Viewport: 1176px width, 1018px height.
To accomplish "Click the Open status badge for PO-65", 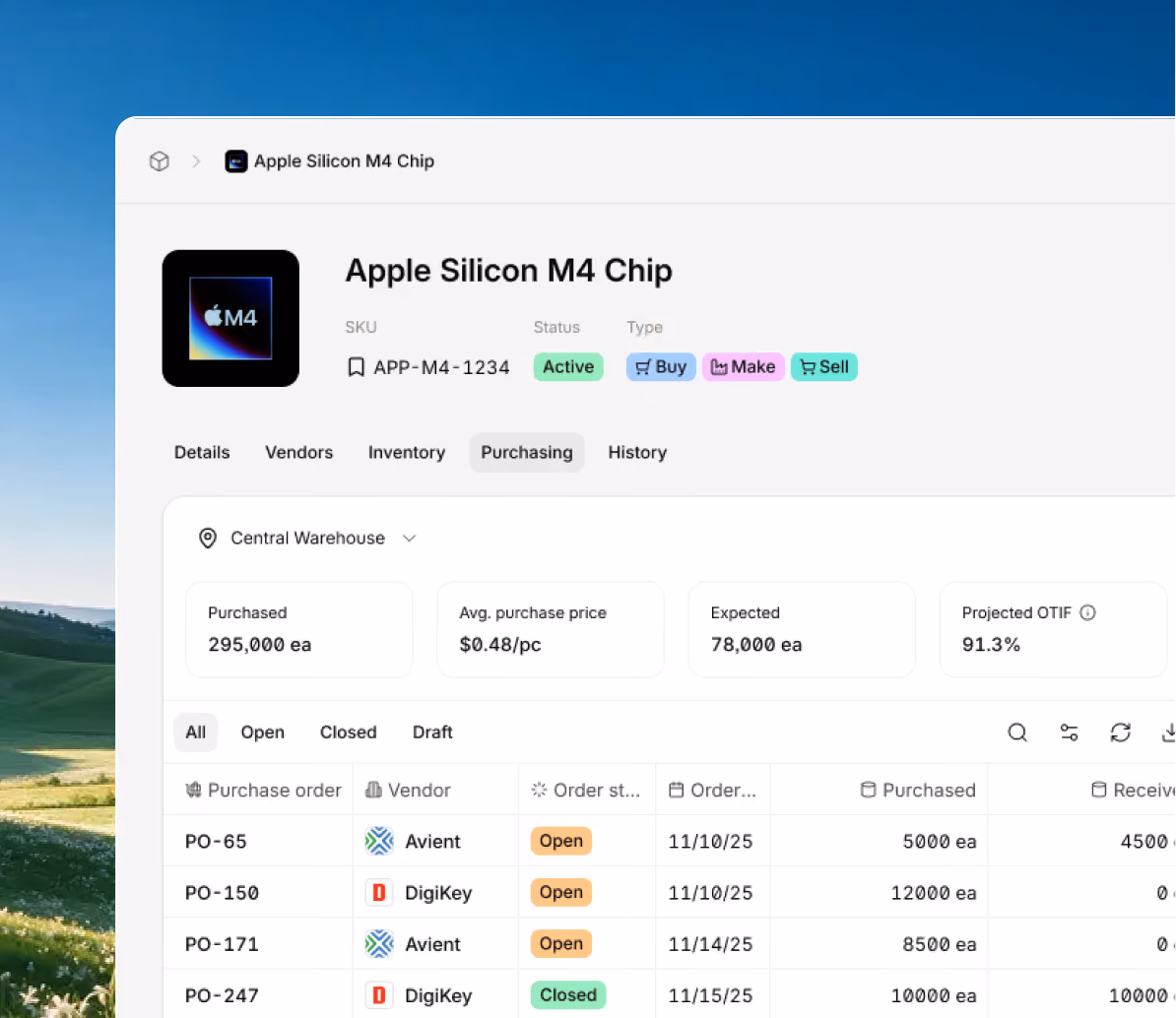I will 561,841.
